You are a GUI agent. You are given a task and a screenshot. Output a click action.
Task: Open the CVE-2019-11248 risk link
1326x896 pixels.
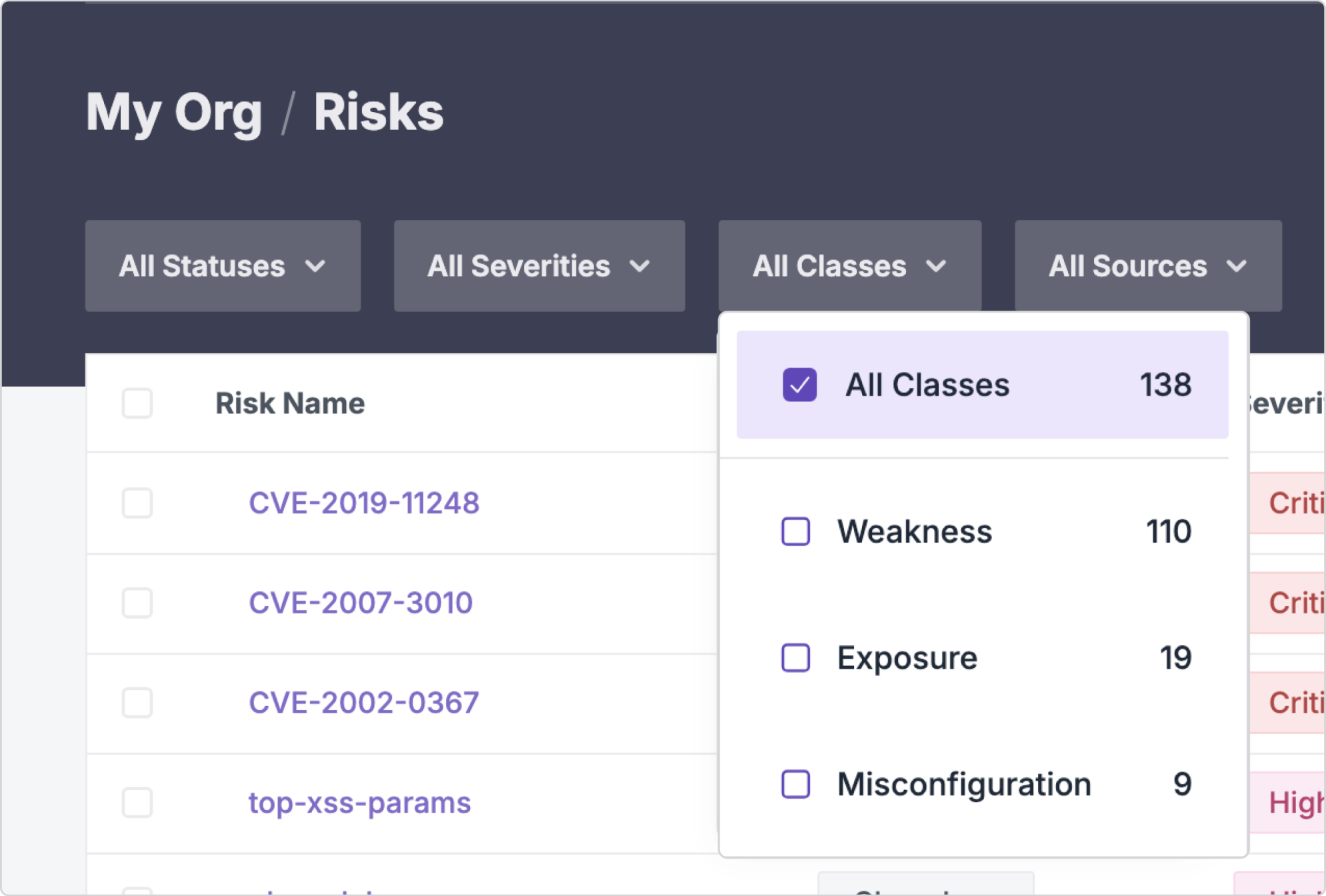point(363,503)
